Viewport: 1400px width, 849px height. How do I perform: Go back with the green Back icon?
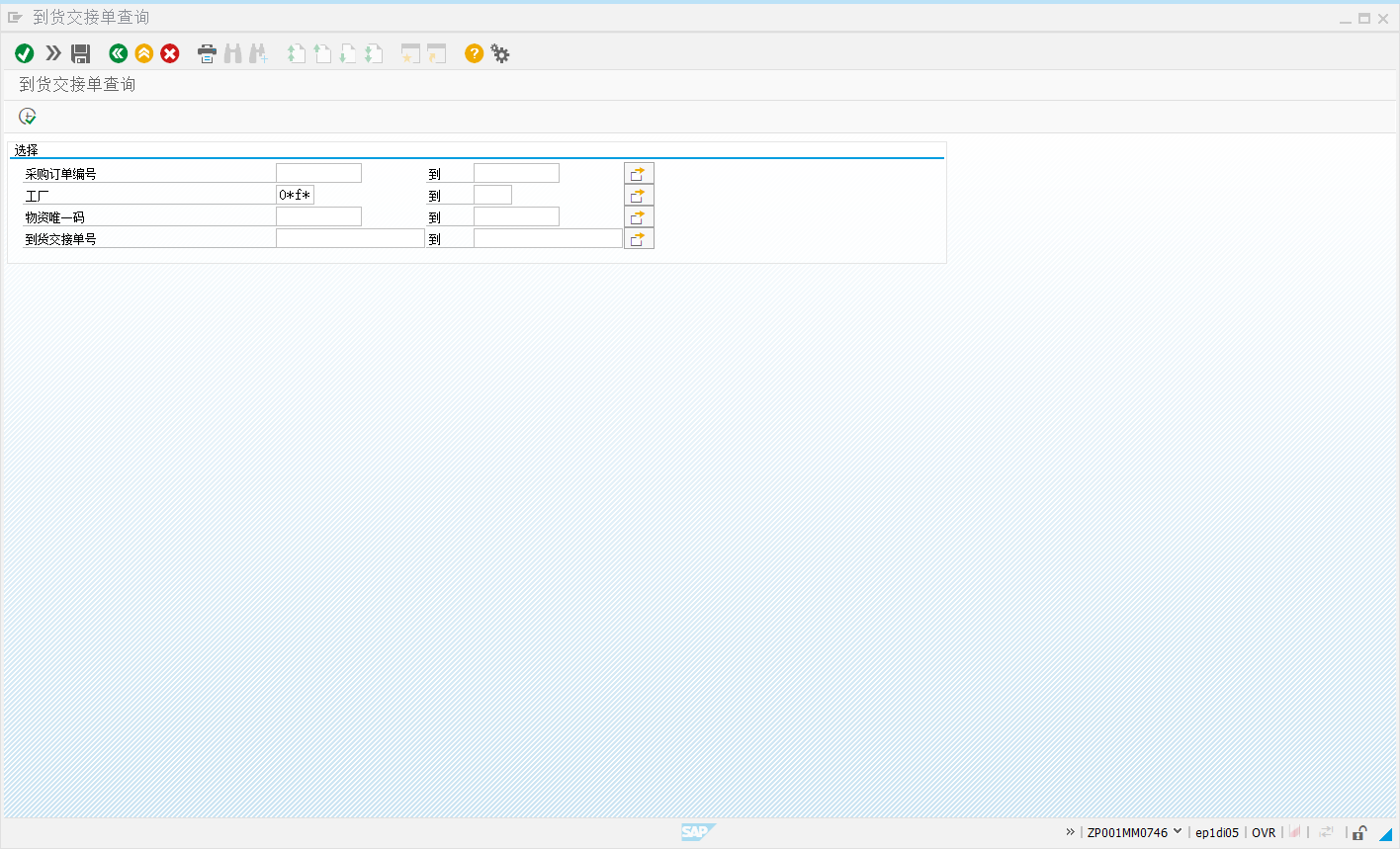[x=119, y=53]
